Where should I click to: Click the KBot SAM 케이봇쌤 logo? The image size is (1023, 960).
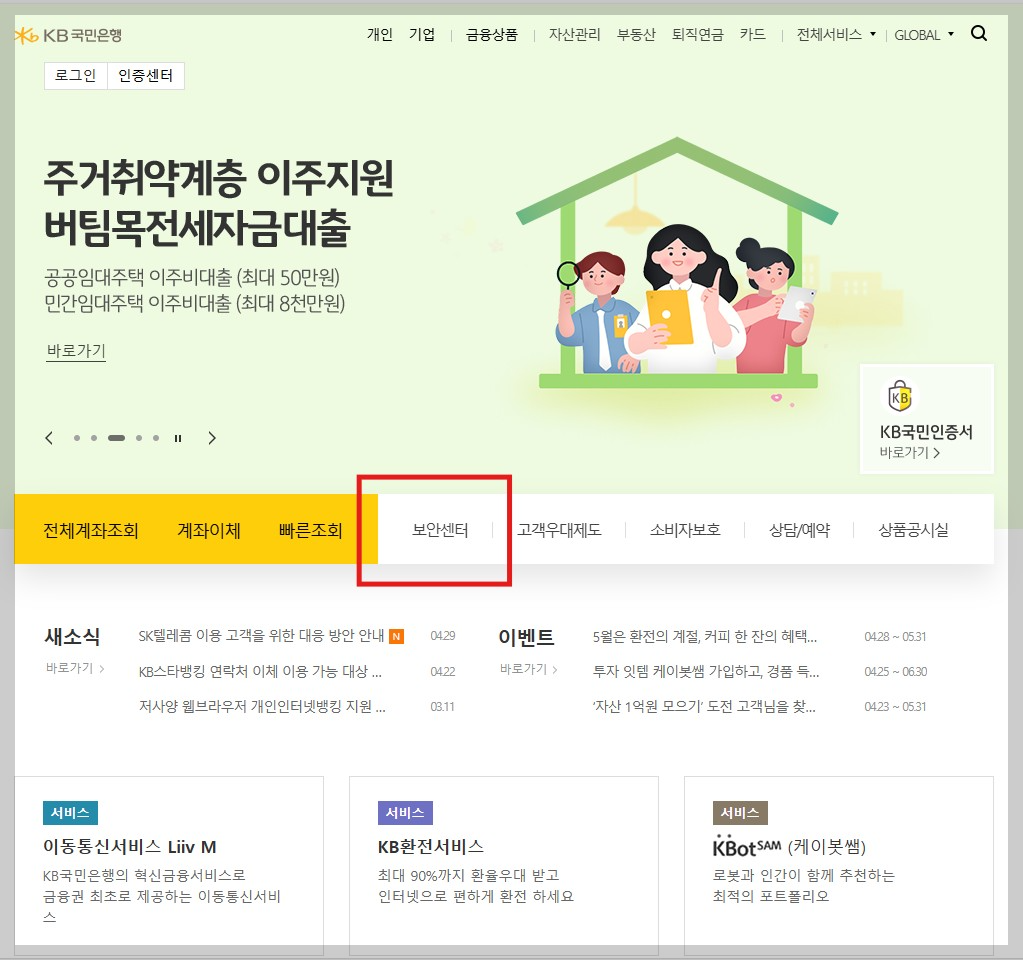747,844
